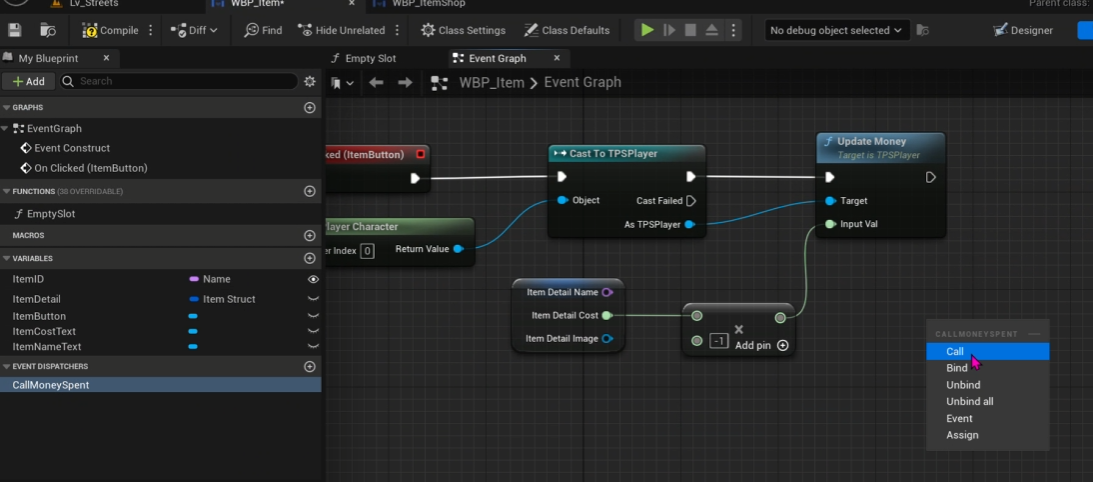The image size is (1093, 482).
Task: Compile the blueprint
Action: pyautogui.click(x=110, y=30)
